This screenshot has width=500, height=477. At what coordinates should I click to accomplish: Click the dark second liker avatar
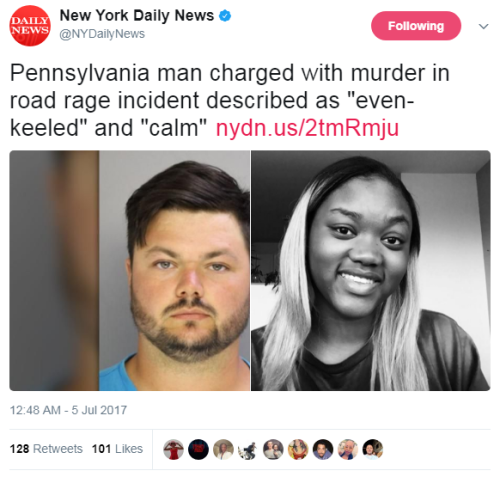198,449
